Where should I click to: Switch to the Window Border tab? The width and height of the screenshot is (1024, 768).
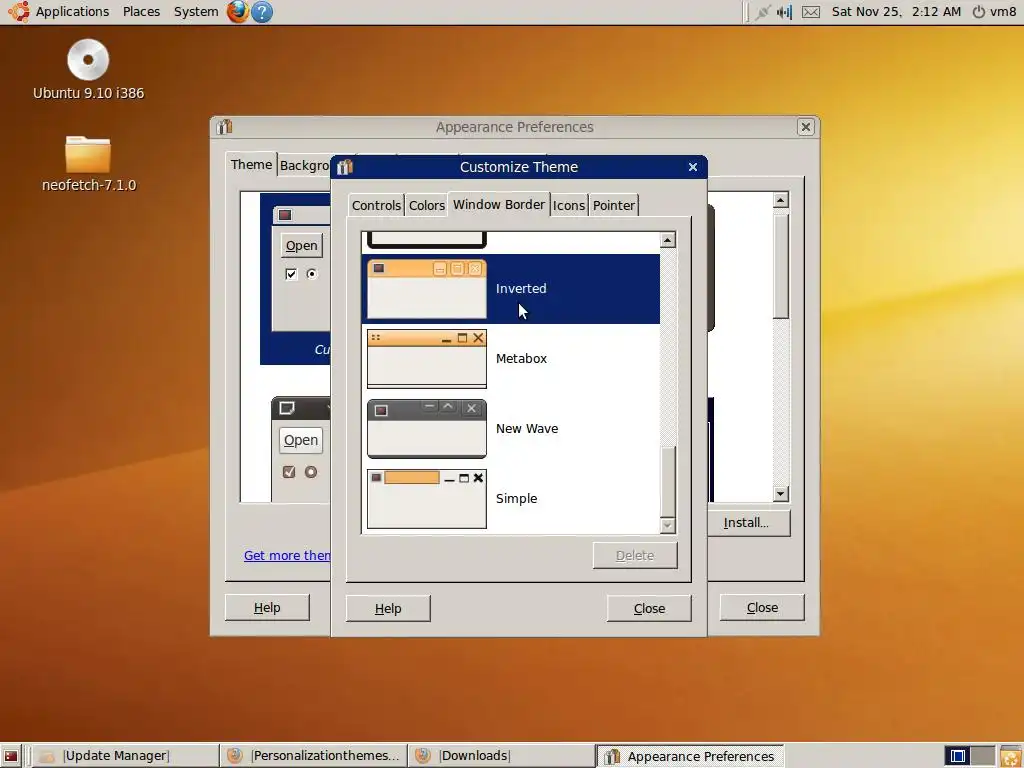pos(499,204)
